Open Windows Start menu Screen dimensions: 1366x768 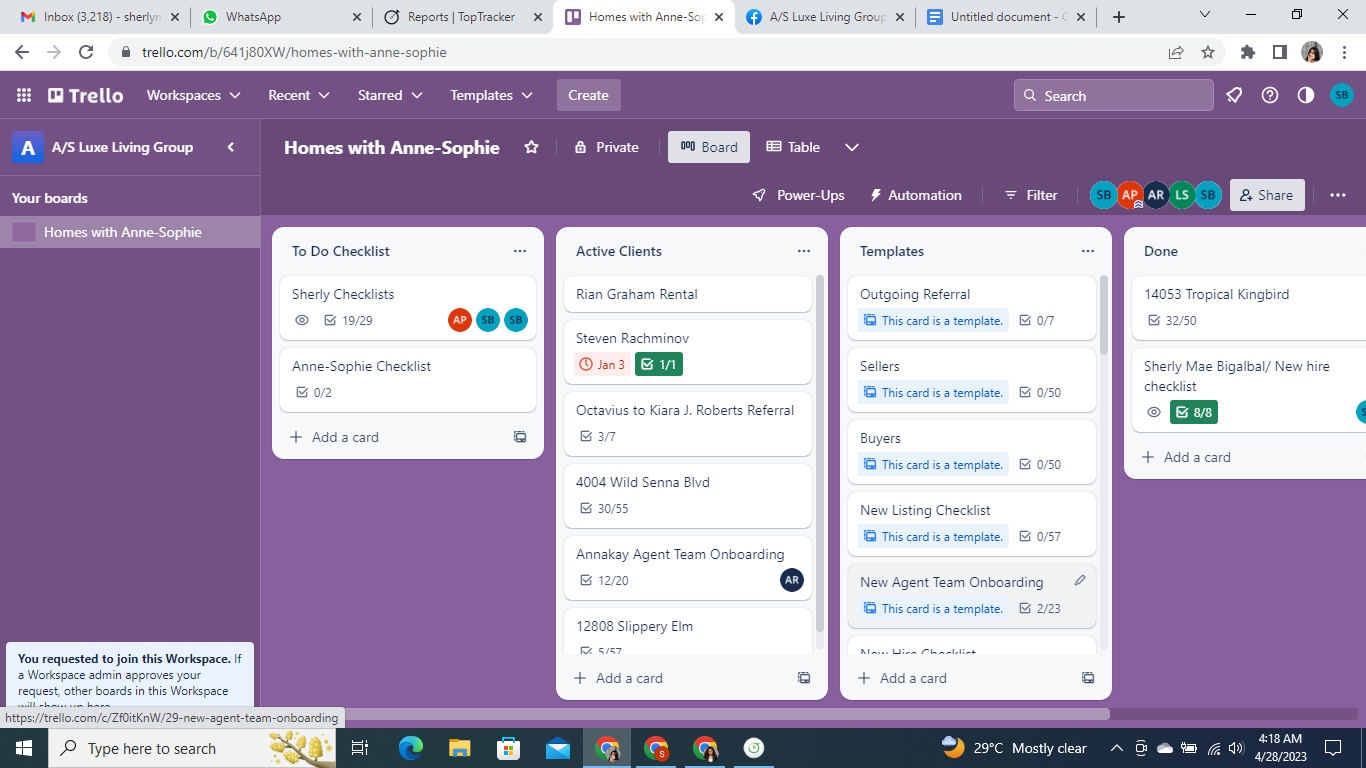[x=24, y=748]
